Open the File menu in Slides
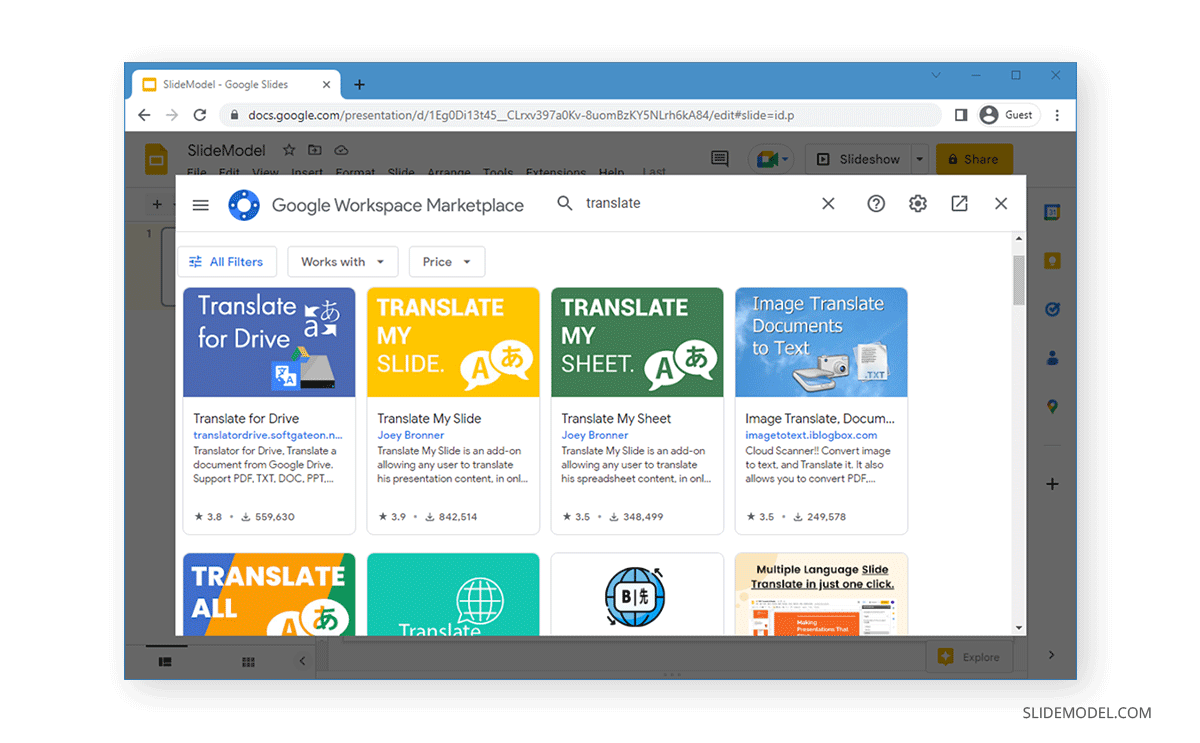Screen dimensions: 1200x743 197,172
